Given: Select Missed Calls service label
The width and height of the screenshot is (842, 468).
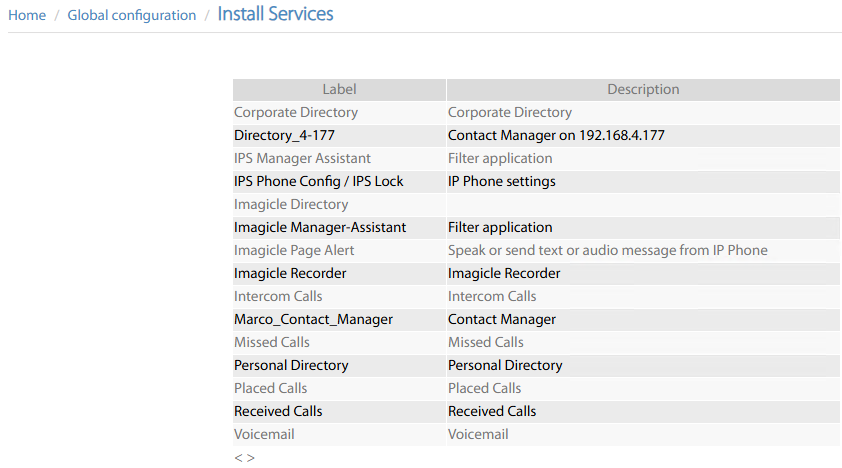Looking at the screenshot, I should point(271,342).
